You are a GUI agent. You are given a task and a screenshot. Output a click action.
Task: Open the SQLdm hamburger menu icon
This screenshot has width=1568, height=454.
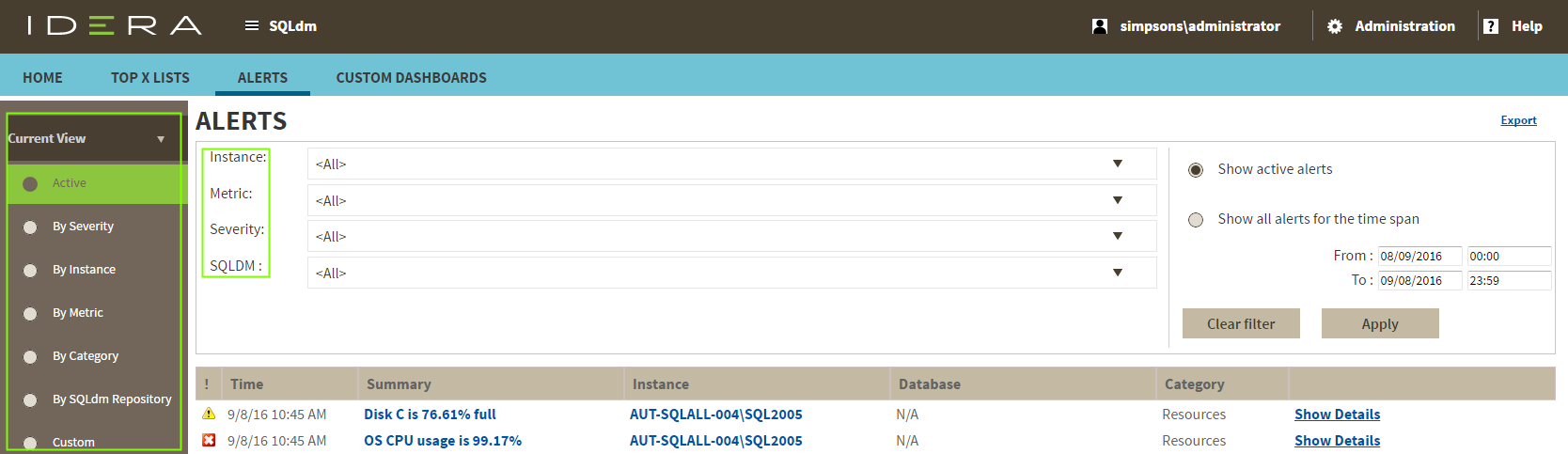pyautogui.click(x=252, y=25)
